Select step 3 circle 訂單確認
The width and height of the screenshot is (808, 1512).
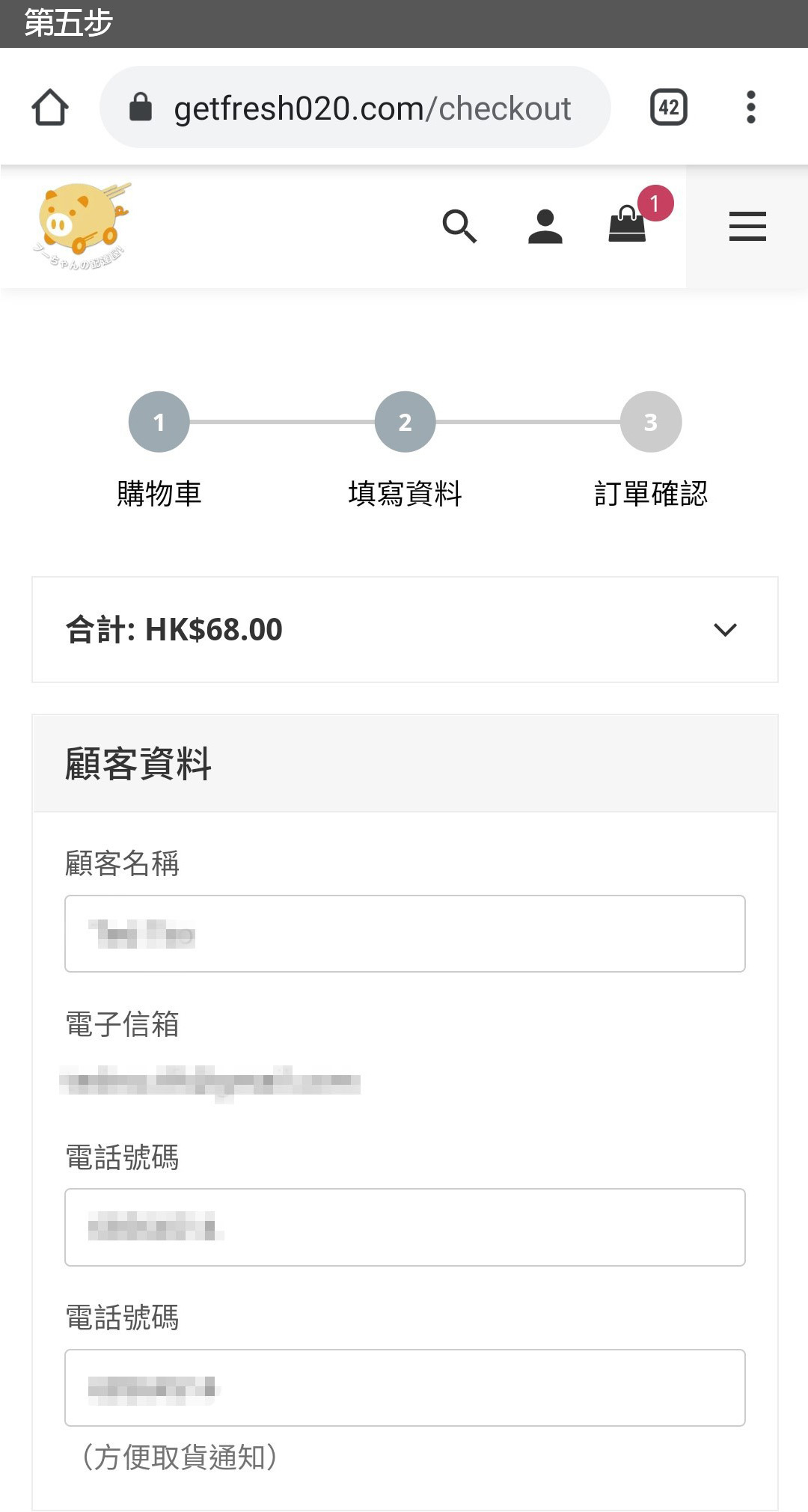pyautogui.click(x=650, y=422)
